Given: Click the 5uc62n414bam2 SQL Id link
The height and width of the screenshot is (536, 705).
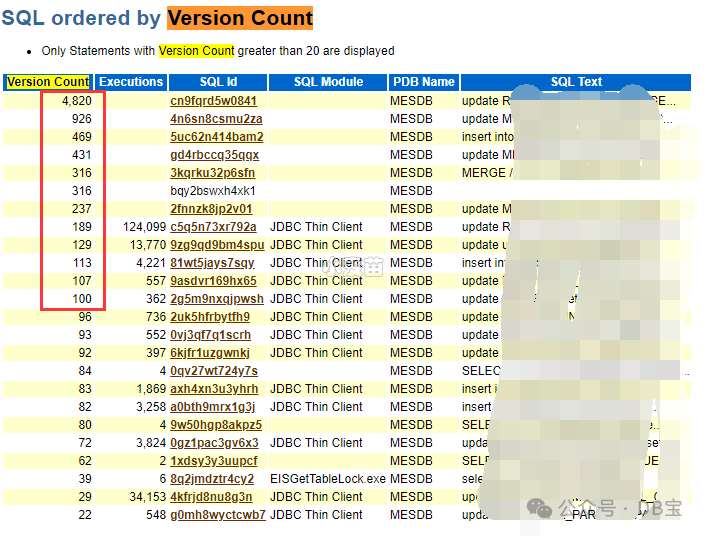Looking at the screenshot, I should [x=217, y=137].
